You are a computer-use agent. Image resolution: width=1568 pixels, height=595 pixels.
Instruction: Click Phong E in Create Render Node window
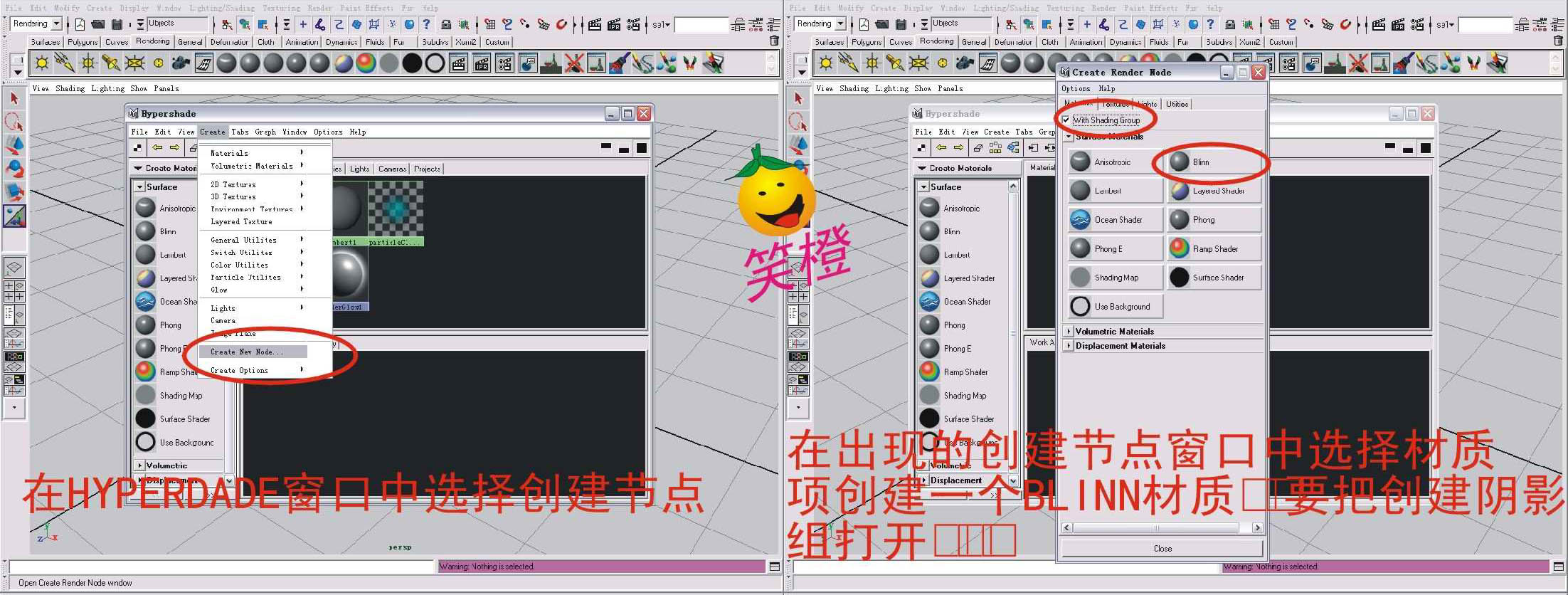[1115, 248]
